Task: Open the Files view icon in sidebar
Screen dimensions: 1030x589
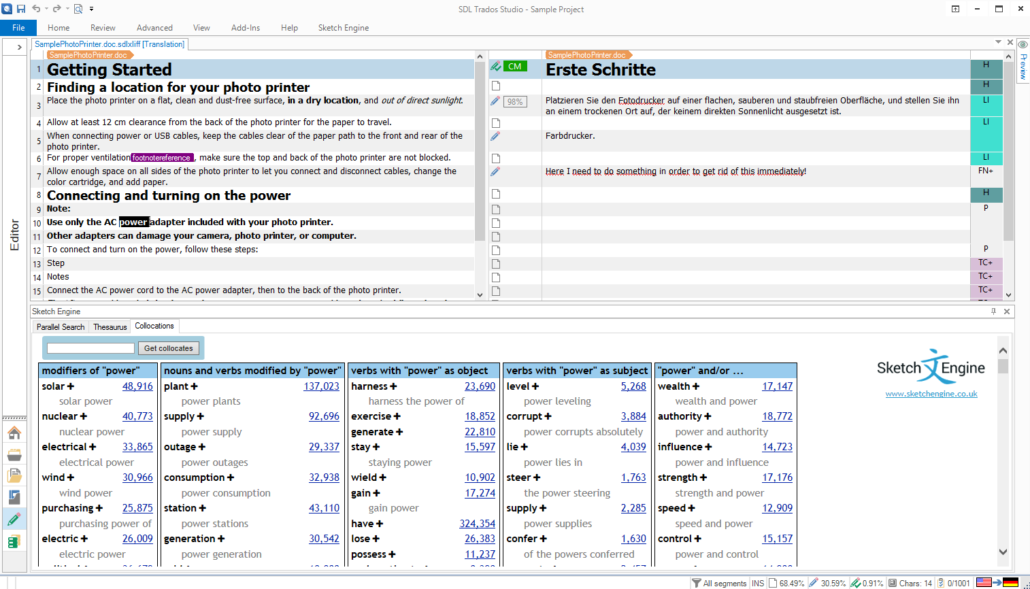Action: tap(14, 475)
